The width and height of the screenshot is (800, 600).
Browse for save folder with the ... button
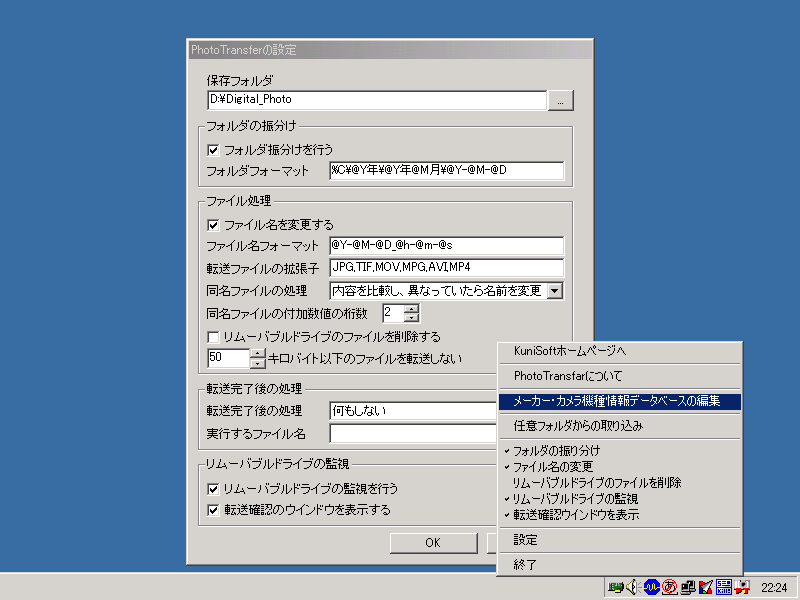click(560, 101)
